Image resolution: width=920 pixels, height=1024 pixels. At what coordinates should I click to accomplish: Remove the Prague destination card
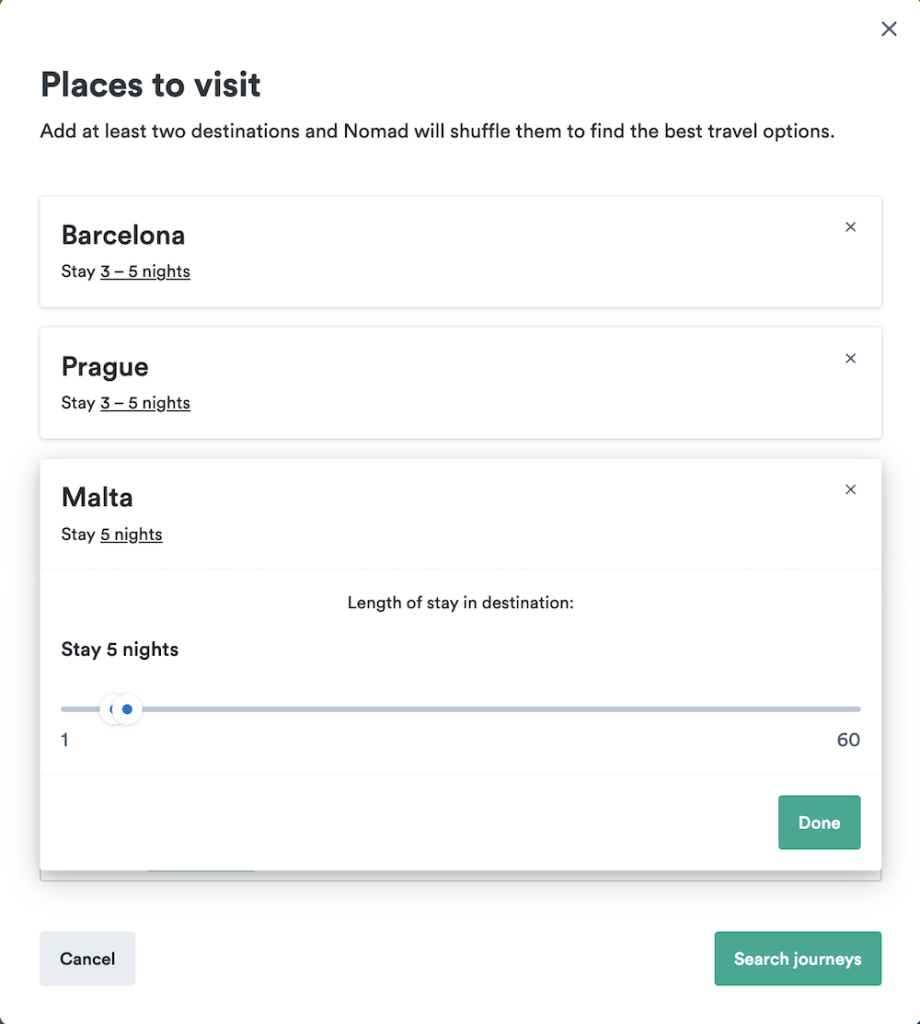[x=851, y=358]
